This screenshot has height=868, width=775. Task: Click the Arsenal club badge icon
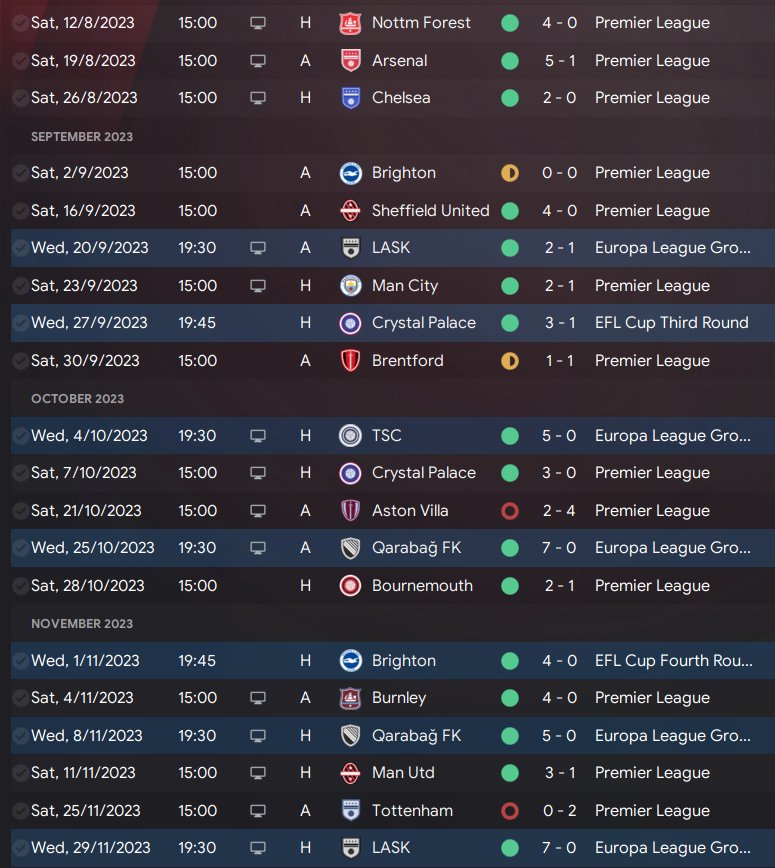tap(350, 61)
